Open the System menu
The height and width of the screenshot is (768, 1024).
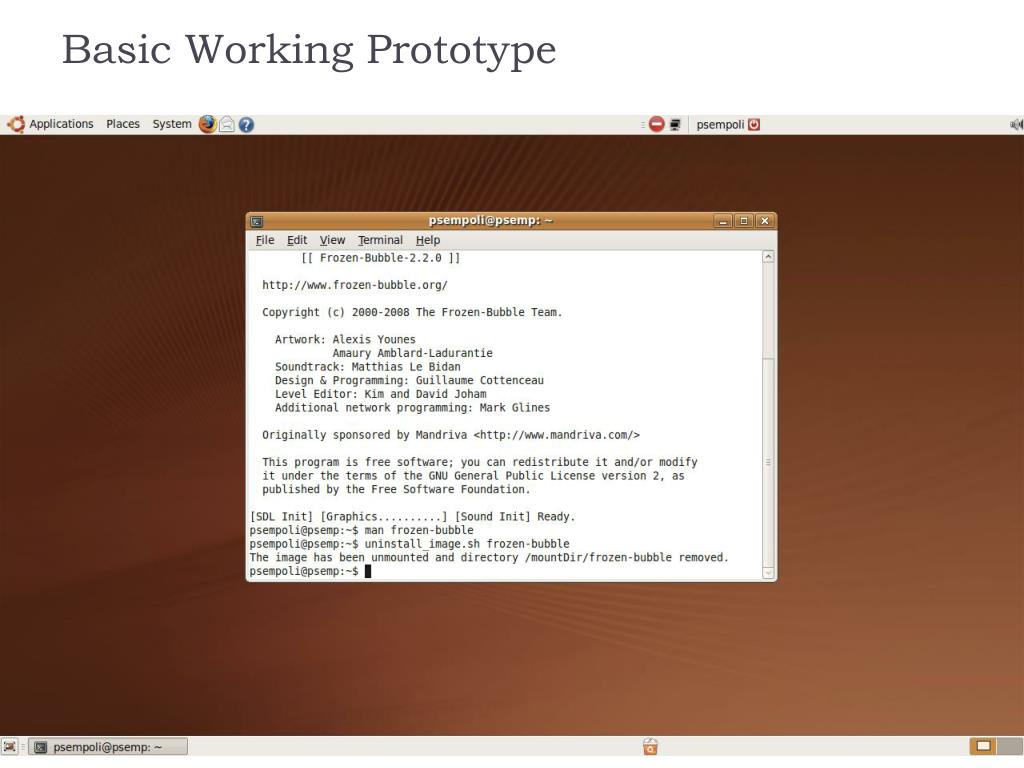[172, 124]
